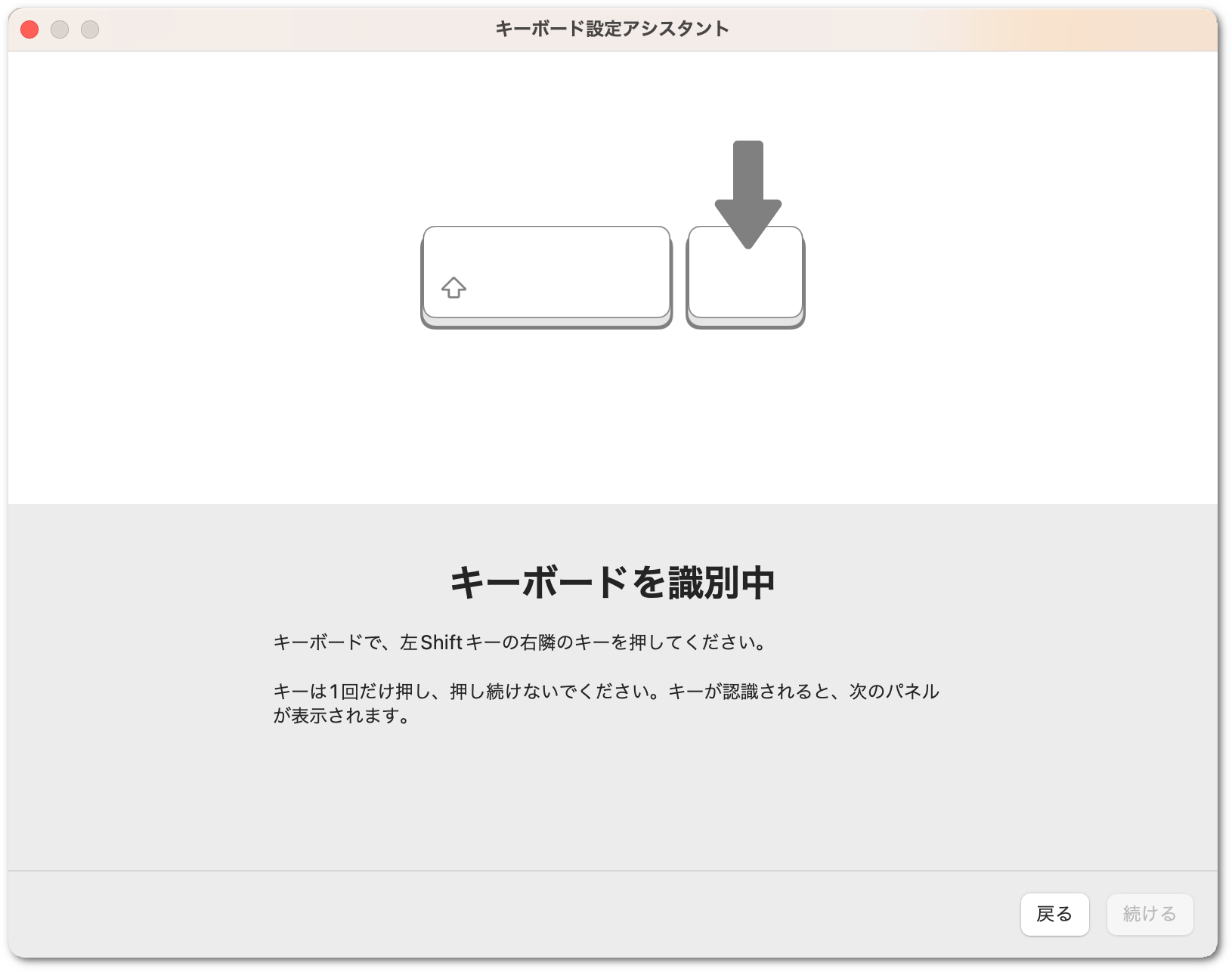Click the word Shift in the instruction text
The width and height of the screenshot is (1232, 972).
[441, 642]
